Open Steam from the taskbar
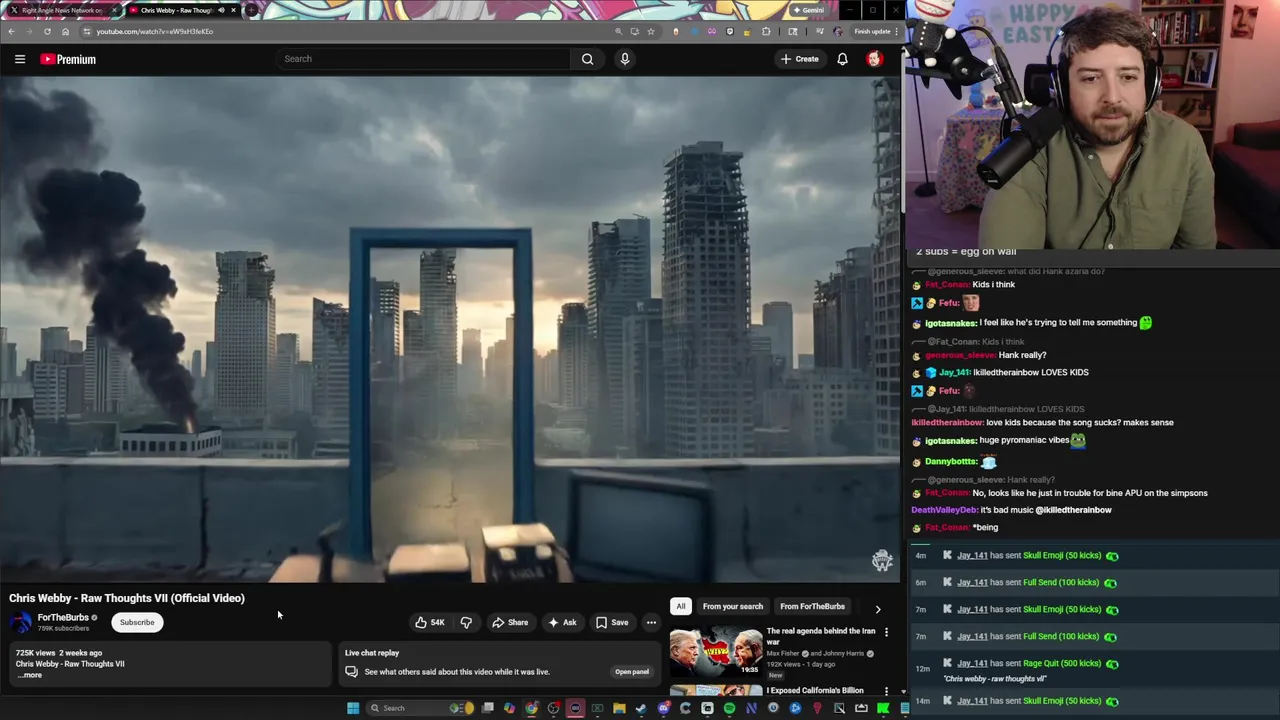This screenshot has height=720, width=1280. pyautogui.click(x=641, y=708)
